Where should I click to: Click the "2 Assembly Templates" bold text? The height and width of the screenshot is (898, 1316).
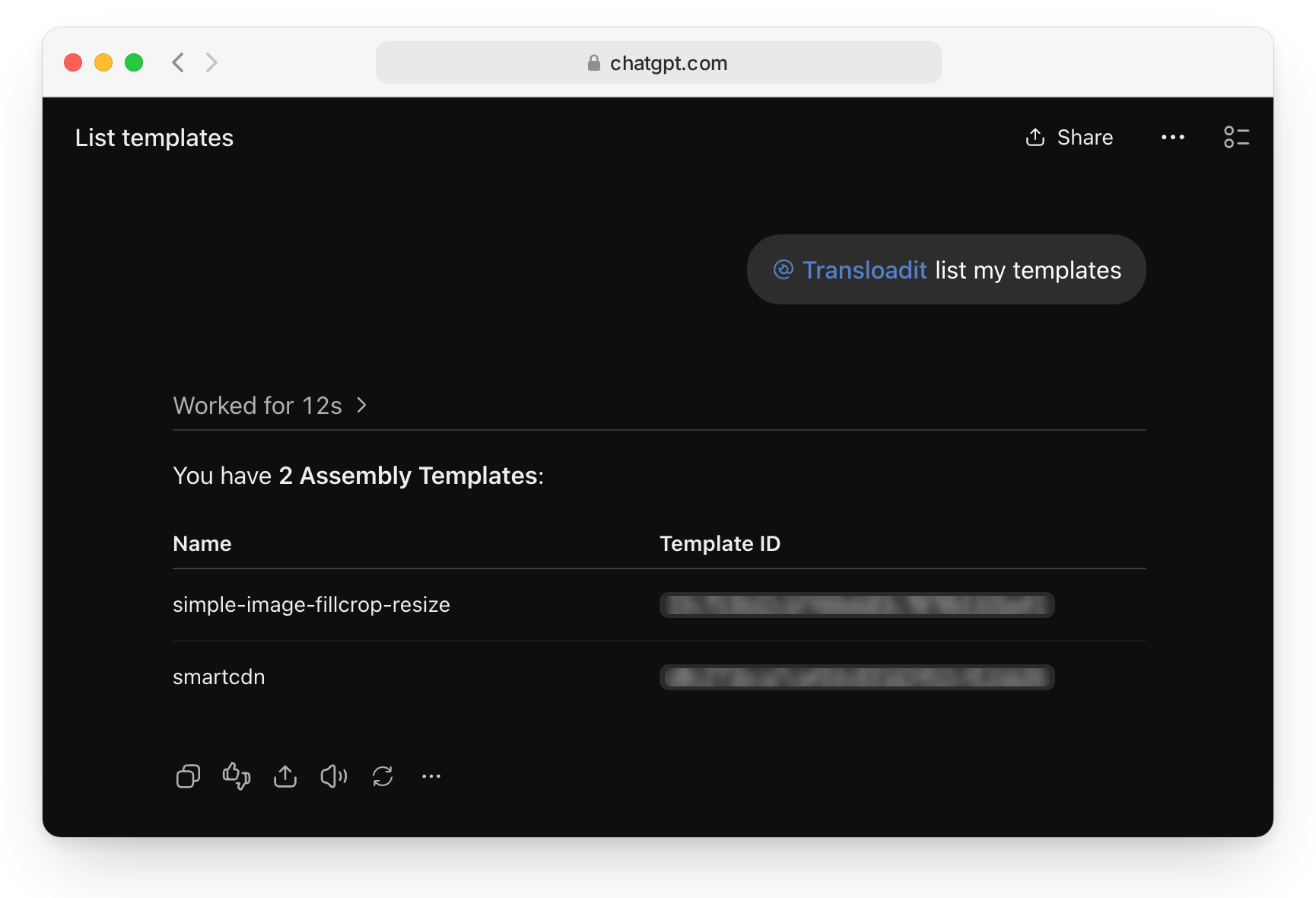[409, 476]
